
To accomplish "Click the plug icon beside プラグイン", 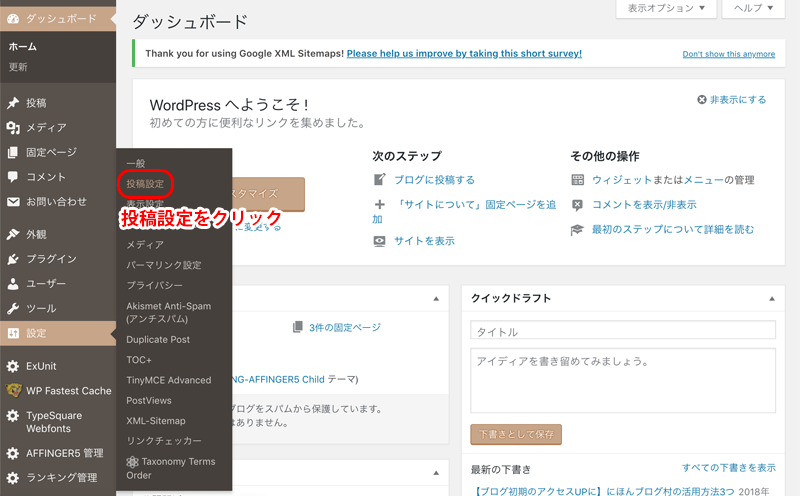I will (x=13, y=259).
